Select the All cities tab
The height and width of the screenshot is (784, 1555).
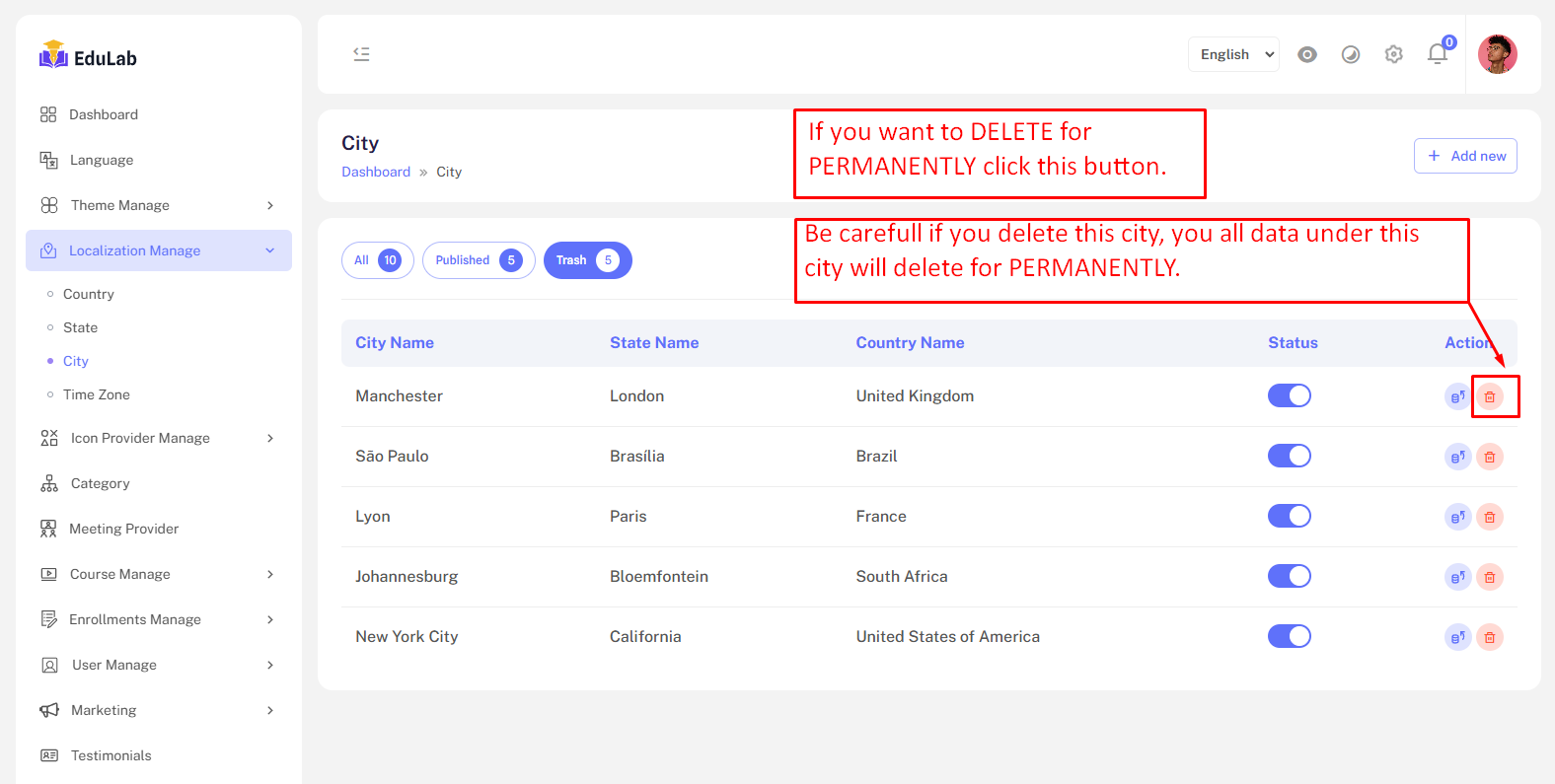pos(377,260)
